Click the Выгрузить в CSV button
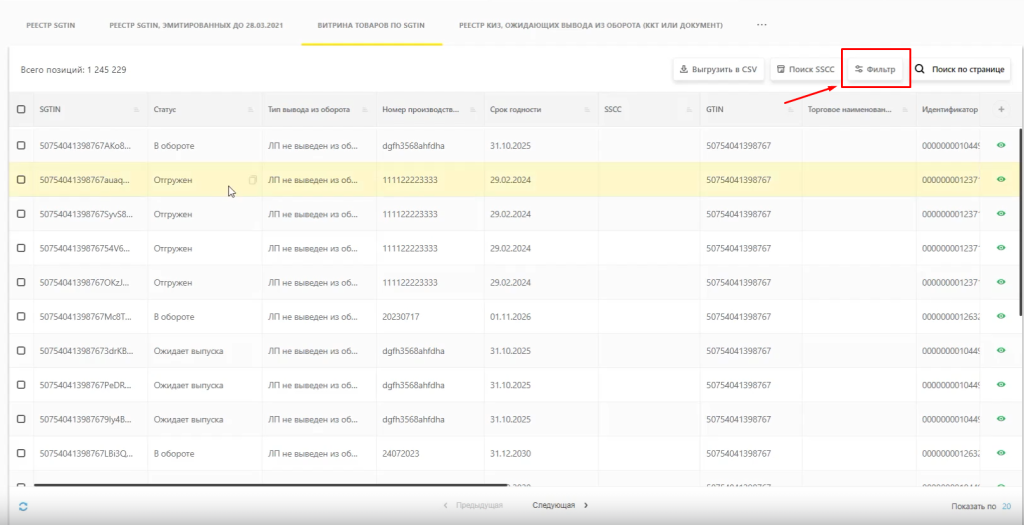The width and height of the screenshot is (1024, 525). pos(718,69)
